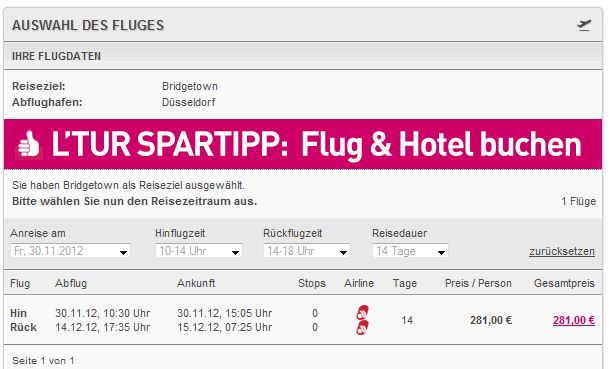This screenshot has height=369, width=610.
Task: Click the Gesamtpreis column header
Action: coord(564,283)
